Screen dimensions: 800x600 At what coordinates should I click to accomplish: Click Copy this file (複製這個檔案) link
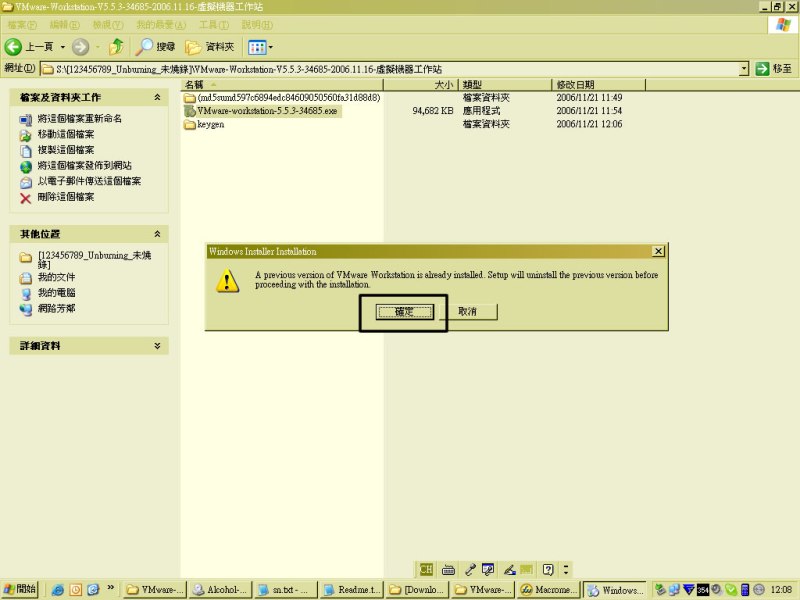point(66,149)
